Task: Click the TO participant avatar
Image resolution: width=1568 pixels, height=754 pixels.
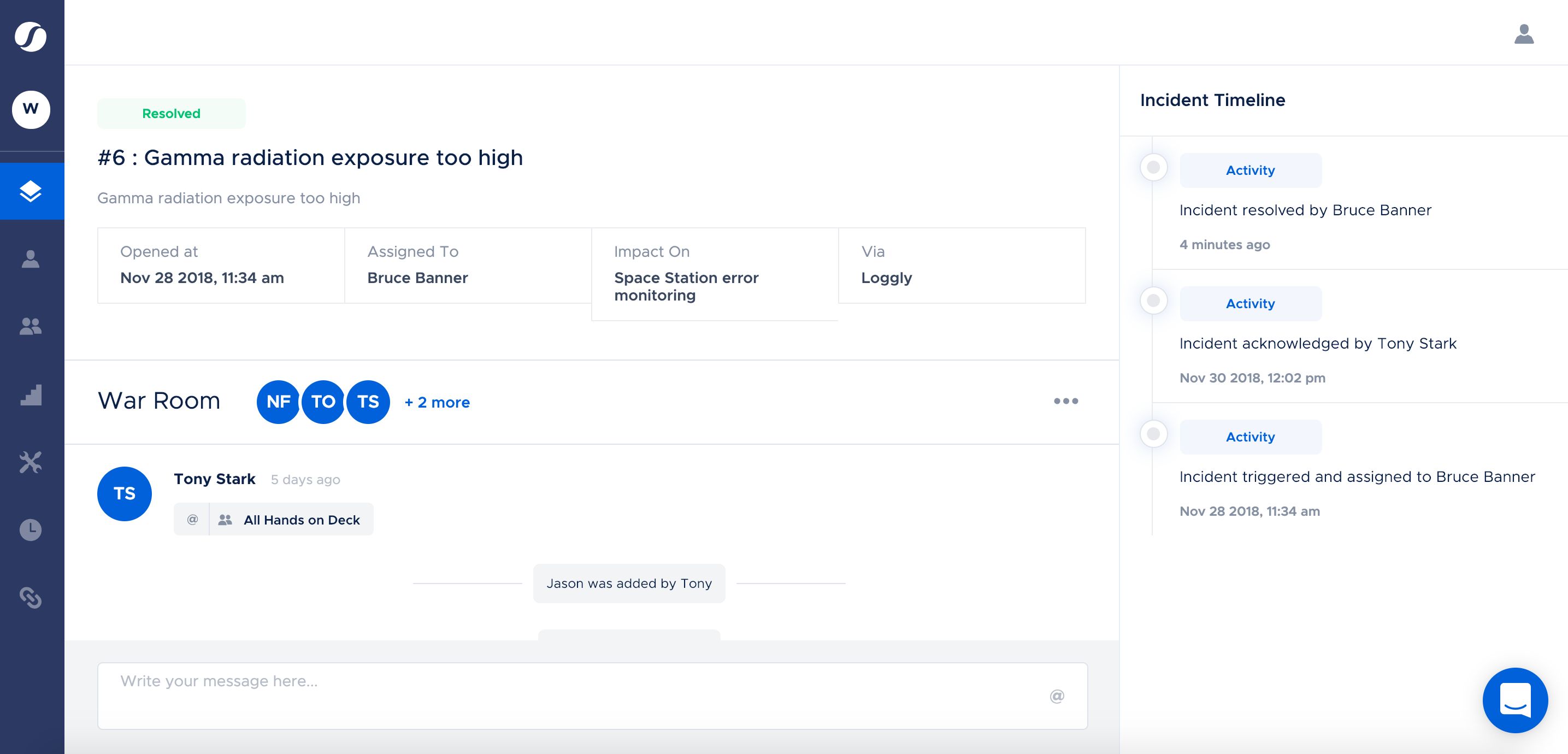Action: click(x=323, y=402)
